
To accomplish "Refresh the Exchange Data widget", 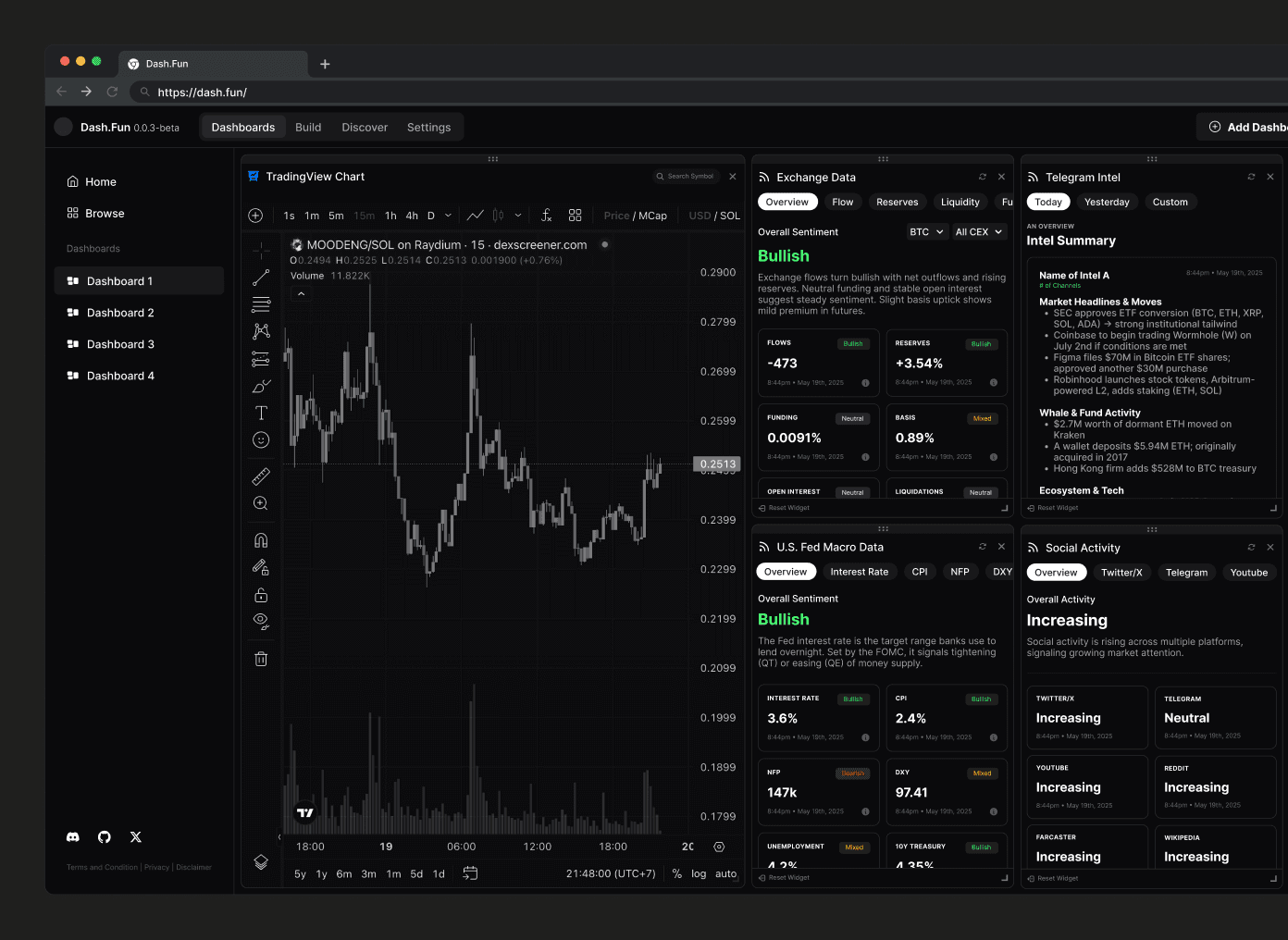I will tap(983, 177).
